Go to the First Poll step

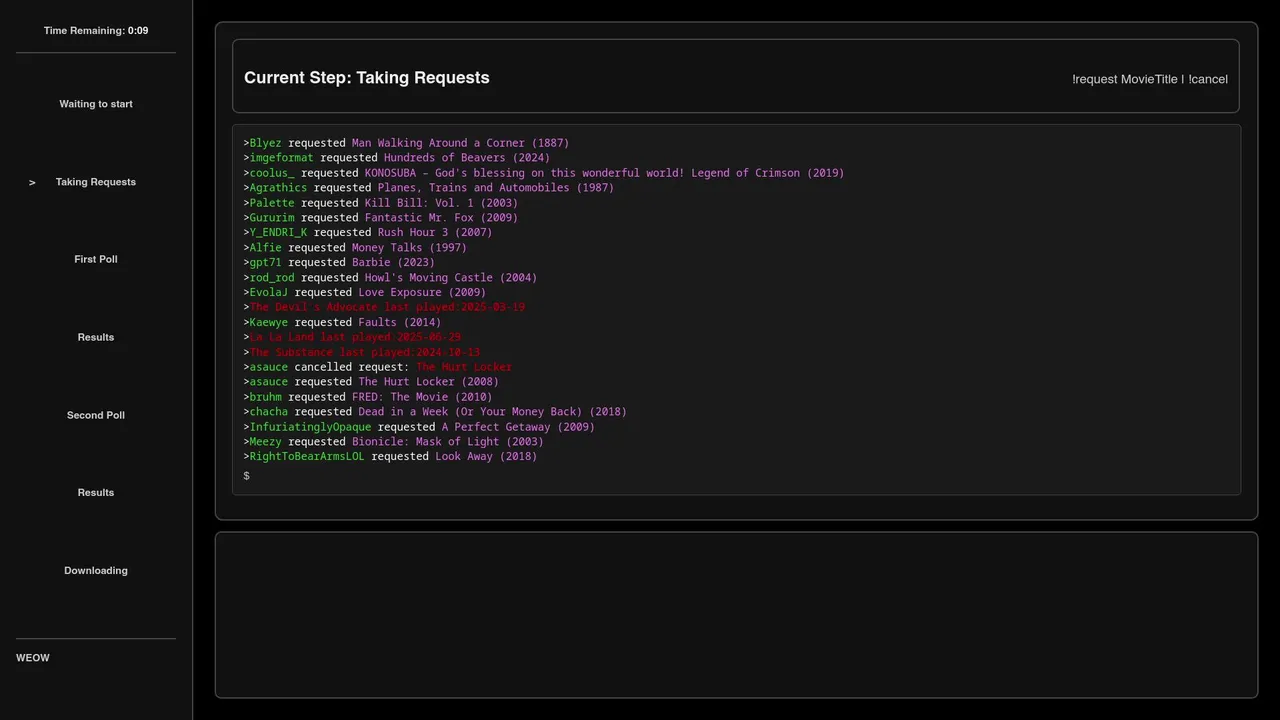(x=96, y=259)
